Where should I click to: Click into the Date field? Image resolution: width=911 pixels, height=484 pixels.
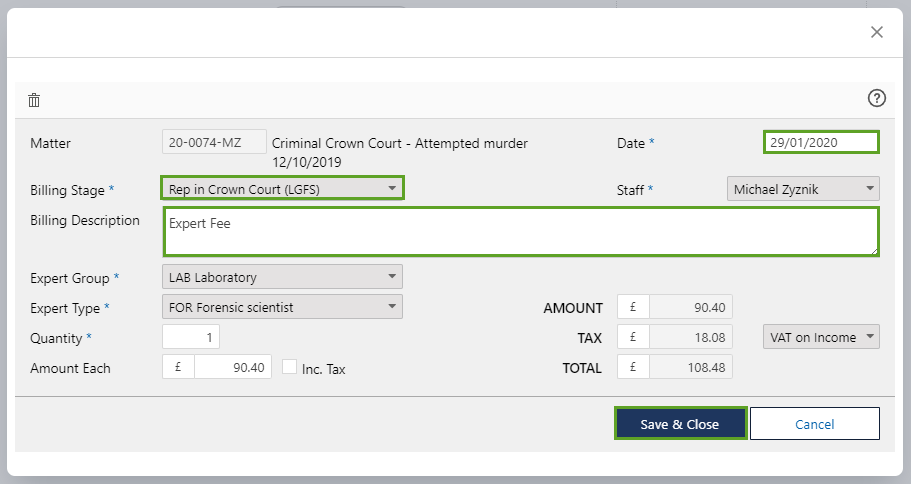point(821,142)
